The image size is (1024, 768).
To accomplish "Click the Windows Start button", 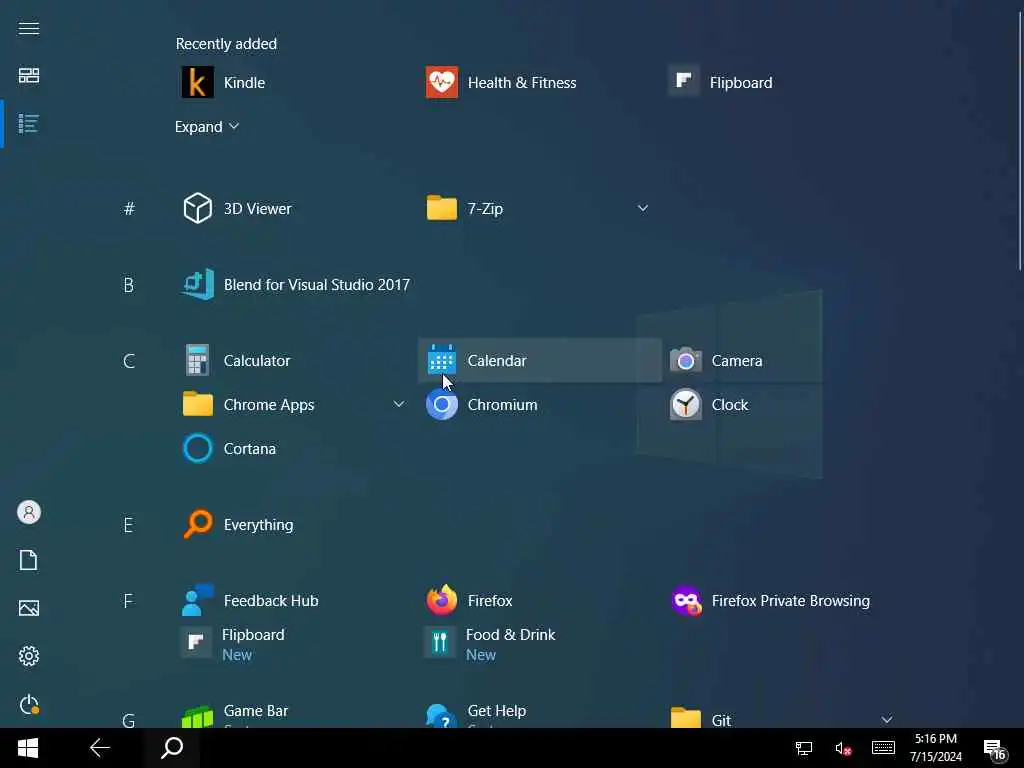I will point(28,748).
